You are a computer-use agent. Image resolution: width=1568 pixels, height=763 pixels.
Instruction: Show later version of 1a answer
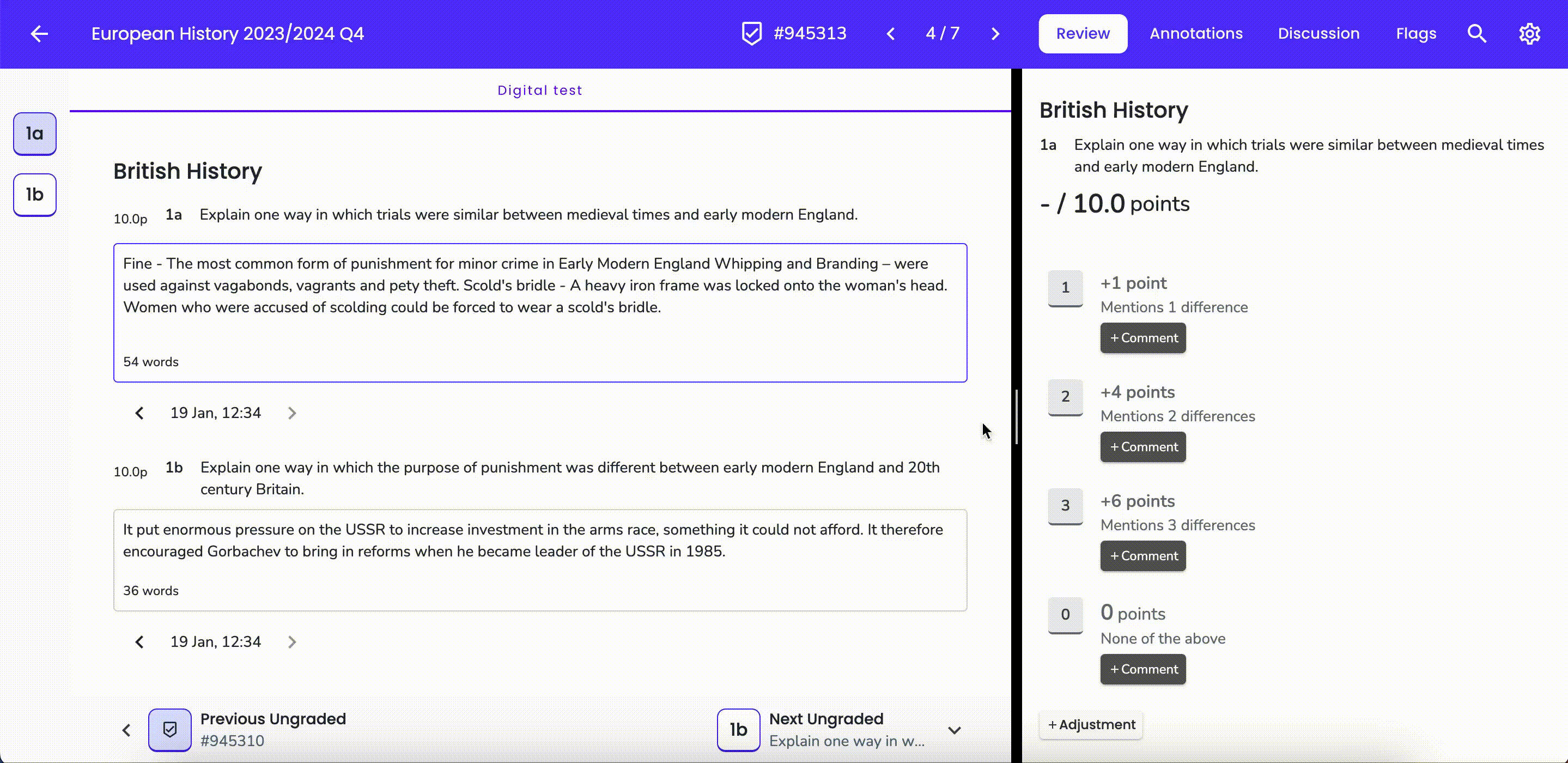(292, 414)
